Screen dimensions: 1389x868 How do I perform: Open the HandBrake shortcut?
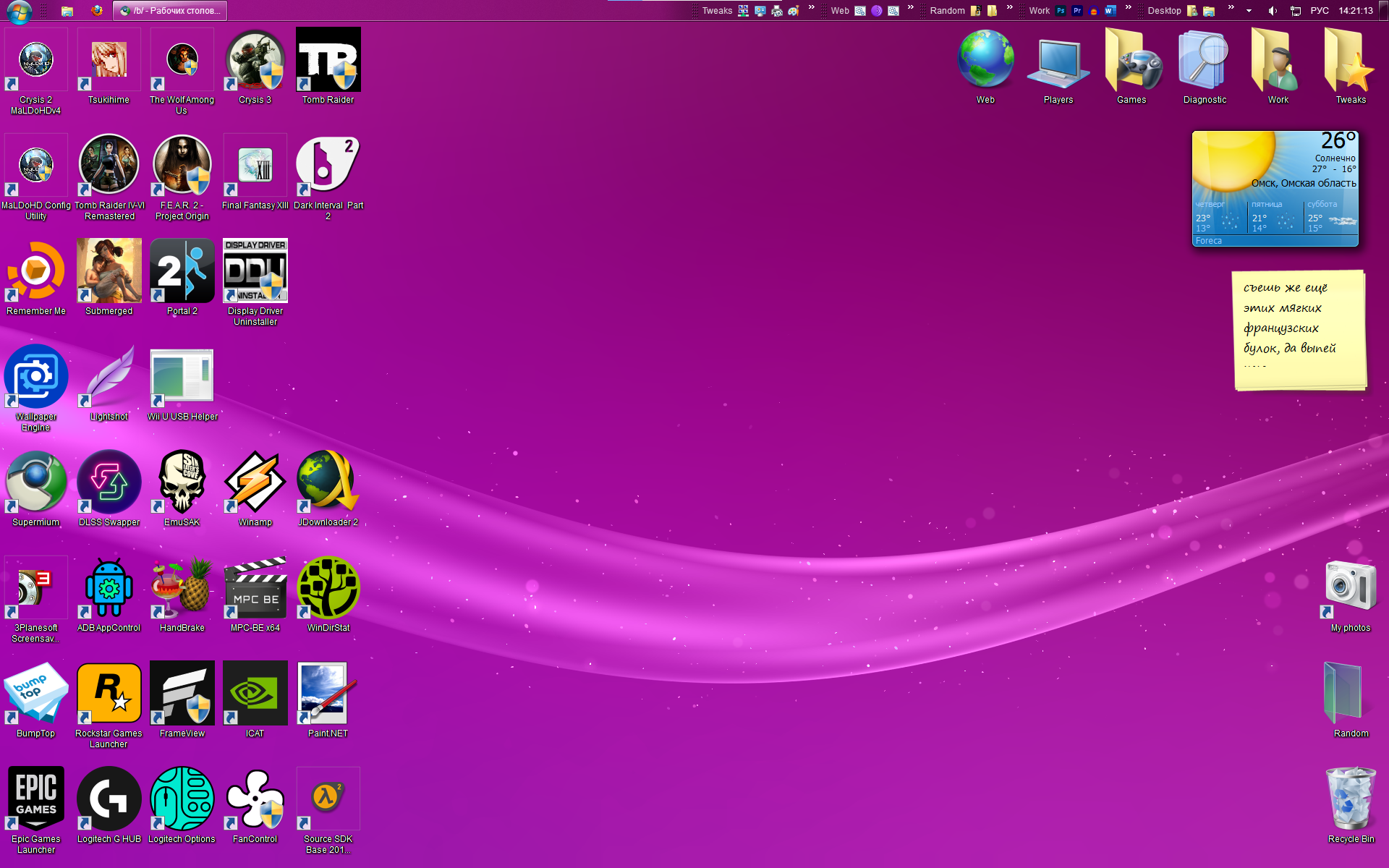coord(182,588)
